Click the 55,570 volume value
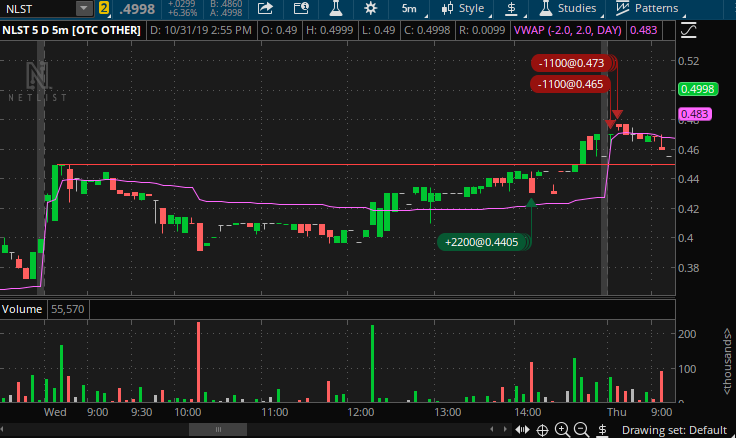The image size is (736, 438). 68,309
